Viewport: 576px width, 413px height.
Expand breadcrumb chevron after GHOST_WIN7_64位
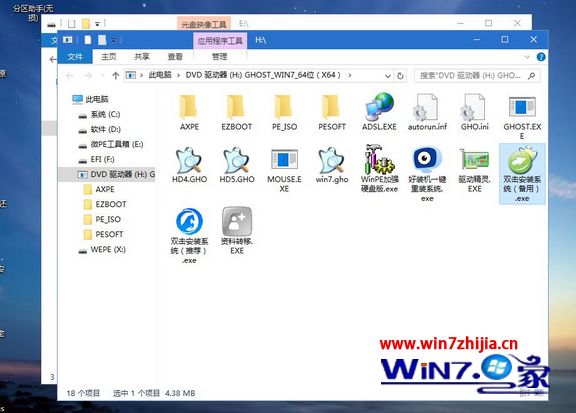350,75
